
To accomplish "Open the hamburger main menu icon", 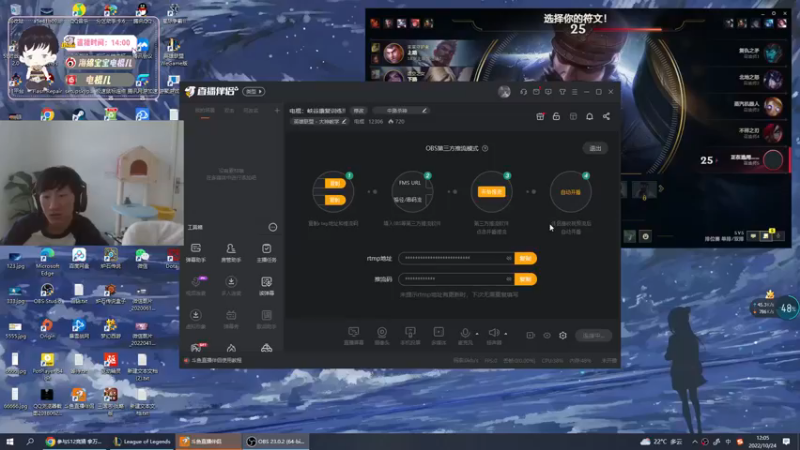I will 574,92.
